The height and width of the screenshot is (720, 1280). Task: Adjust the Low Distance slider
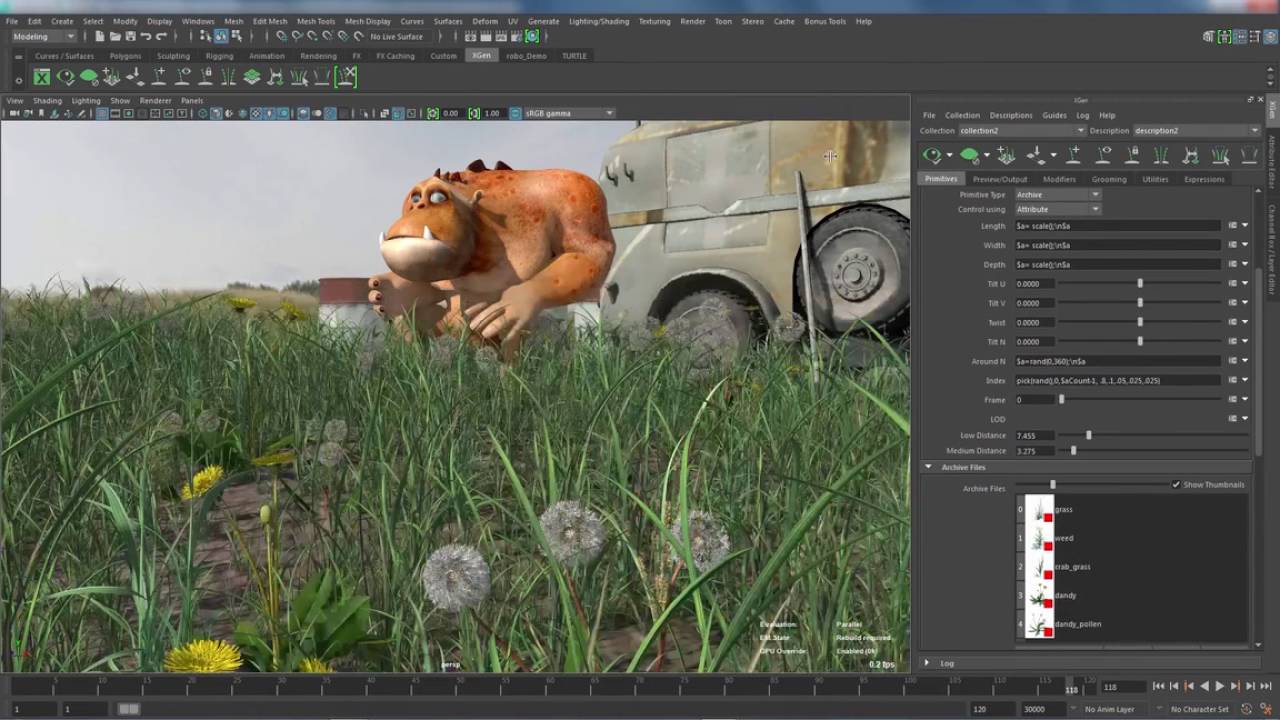tap(1089, 436)
